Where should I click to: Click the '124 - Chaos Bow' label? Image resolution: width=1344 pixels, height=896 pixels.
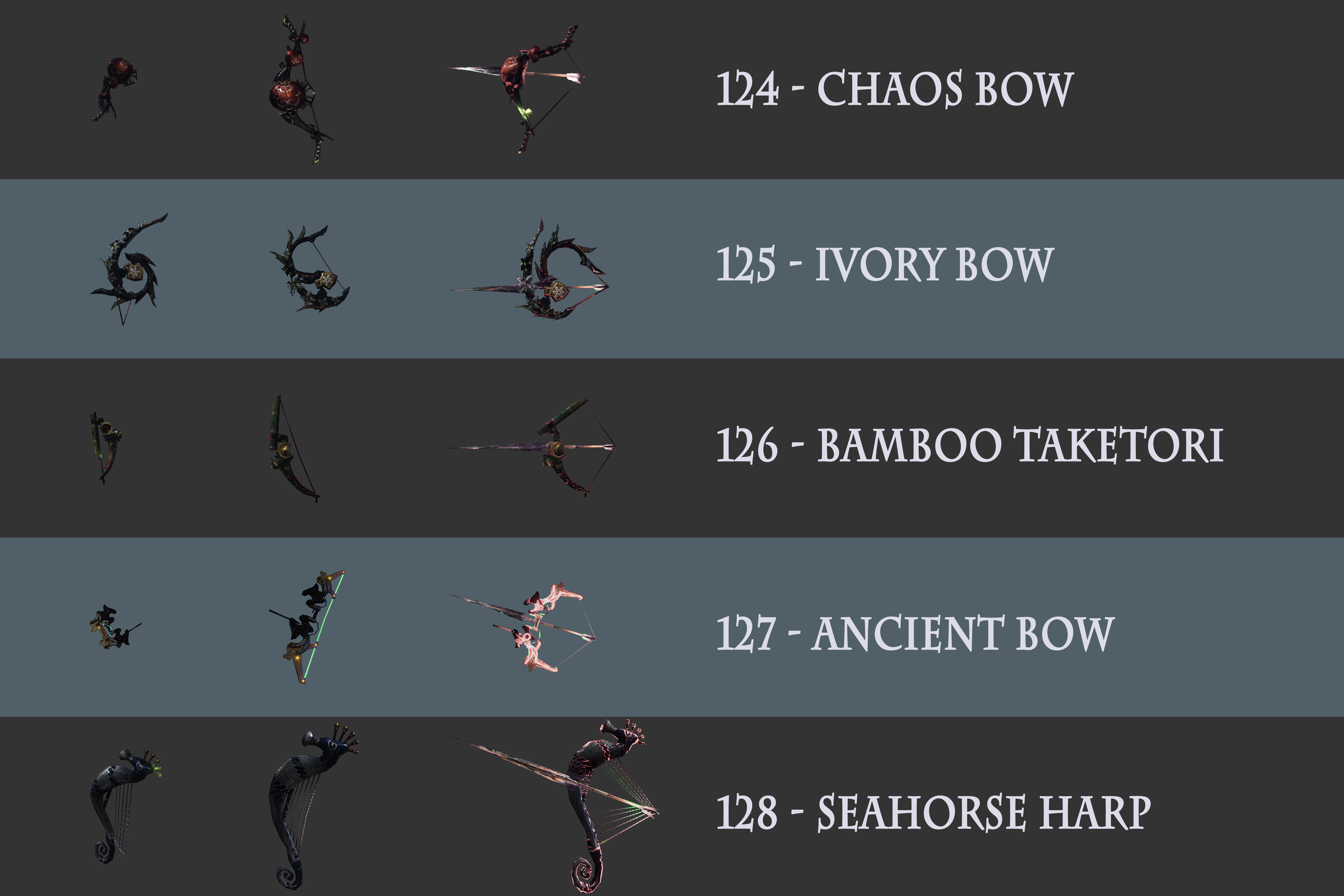[x=895, y=89]
